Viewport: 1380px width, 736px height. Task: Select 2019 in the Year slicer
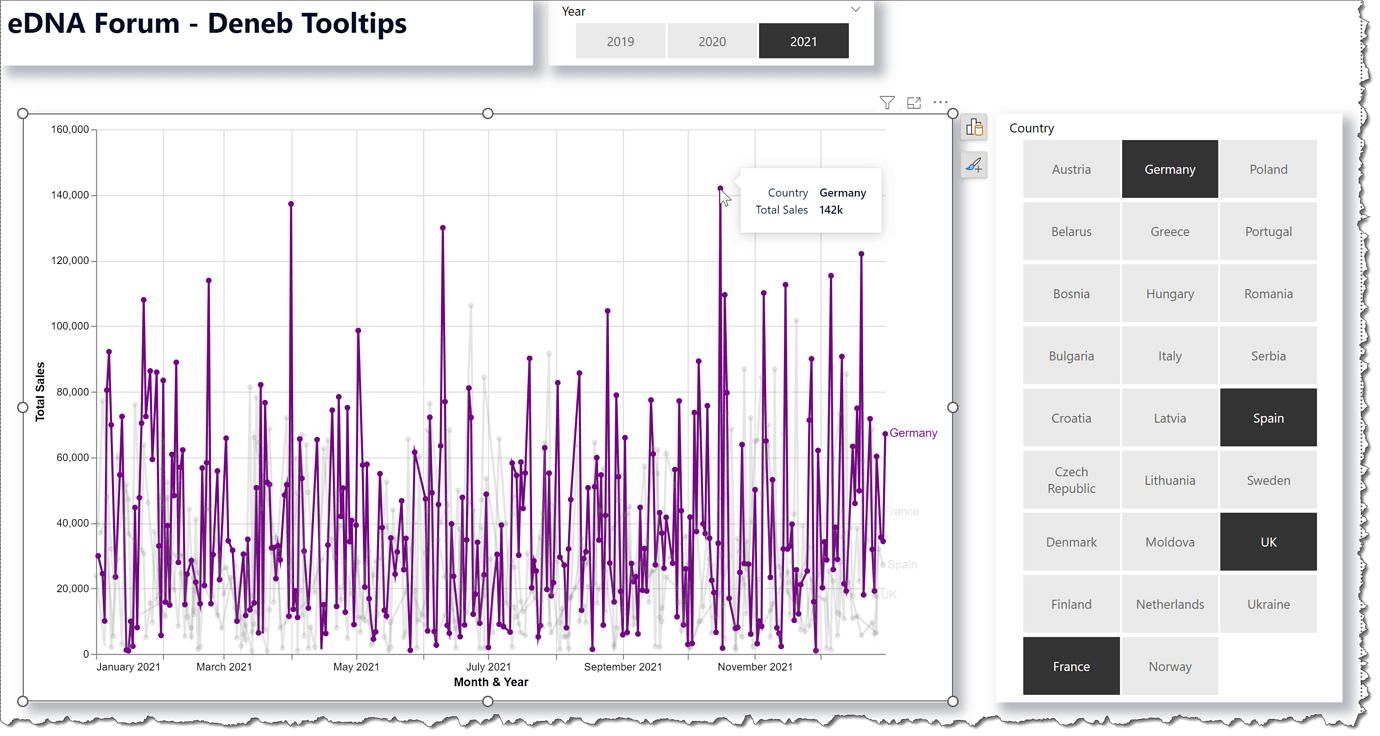click(x=620, y=41)
